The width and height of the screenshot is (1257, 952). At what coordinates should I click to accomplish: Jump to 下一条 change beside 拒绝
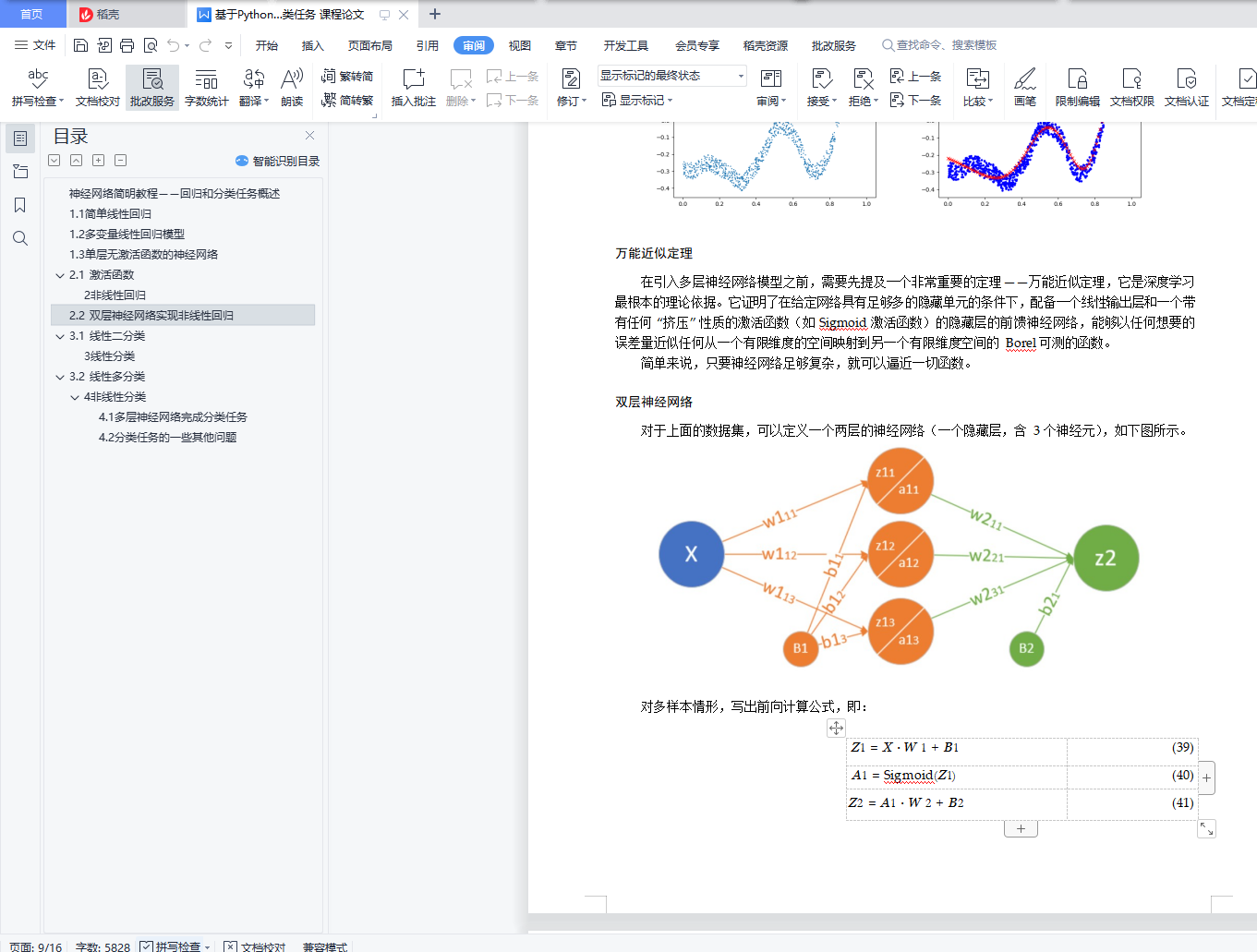tap(915, 100)
